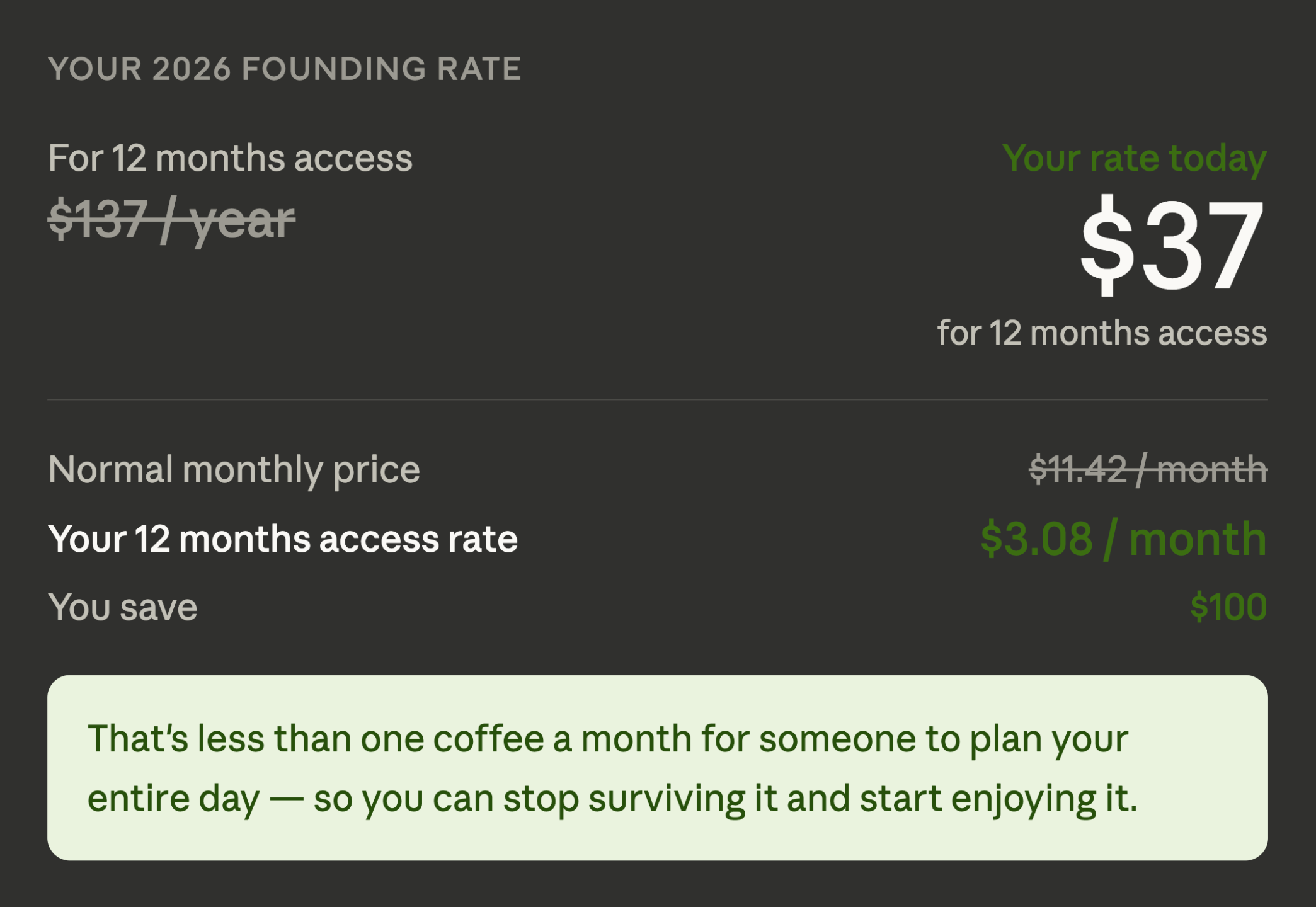Click the crossed-out $137 / year price
This screenshot has width=1316, height=907.
pyautogui.click(x=171, y=220)
